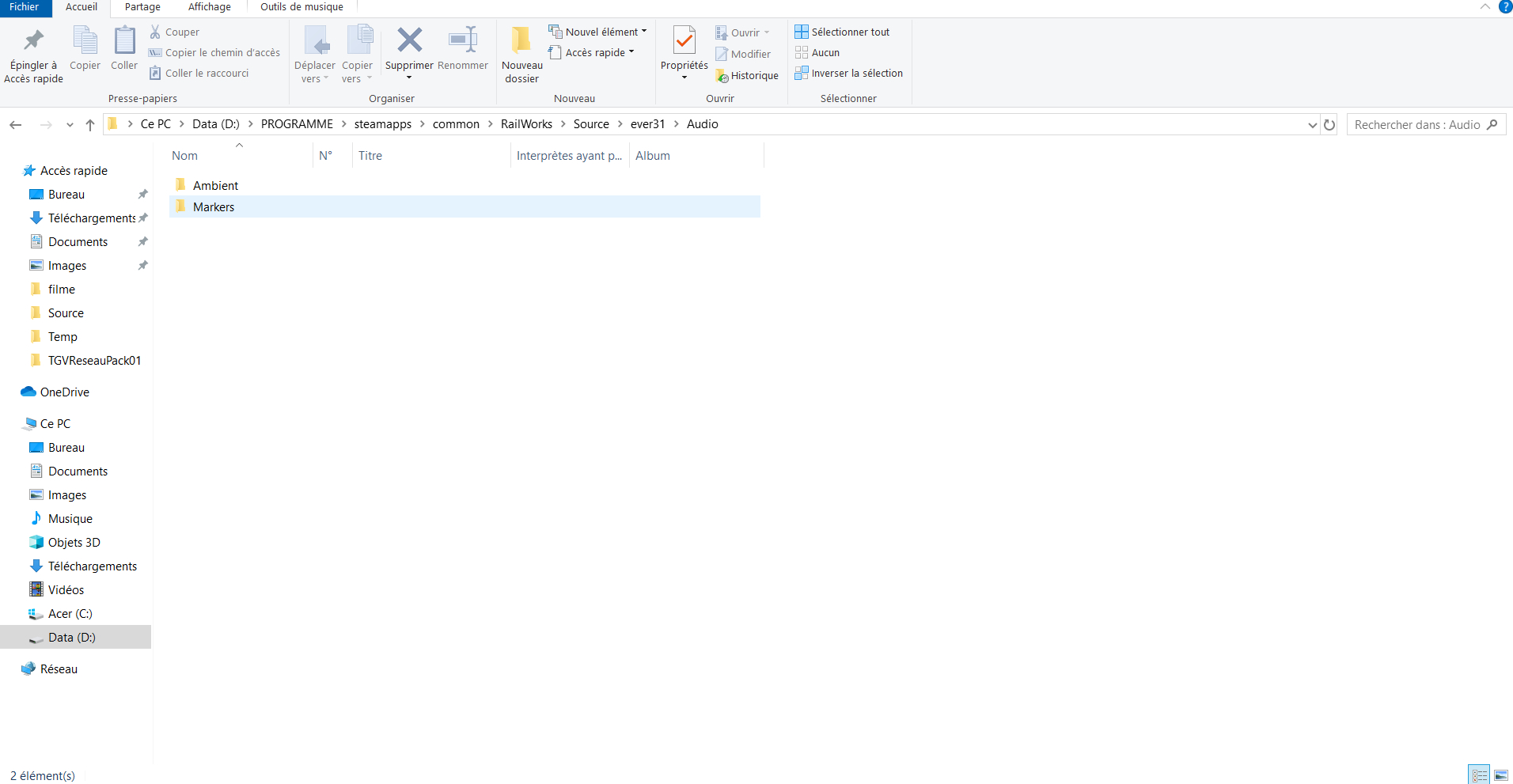Rename item with Renommer
The height and width of the screenshot is (784, 1513).
(x=463, y=49)
